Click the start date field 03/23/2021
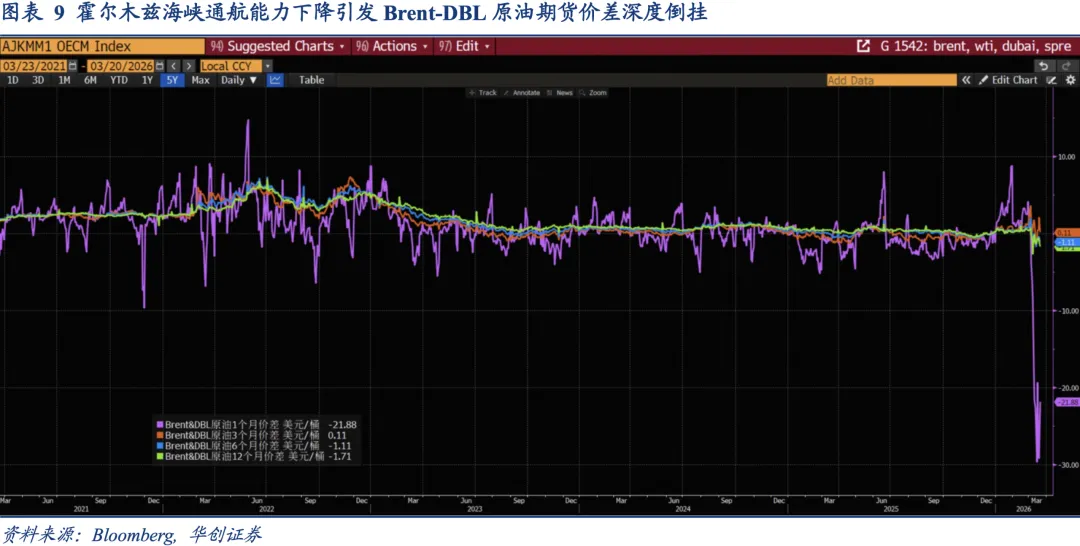The width and height of the screenshot is (1080, 546). point(34,66)
